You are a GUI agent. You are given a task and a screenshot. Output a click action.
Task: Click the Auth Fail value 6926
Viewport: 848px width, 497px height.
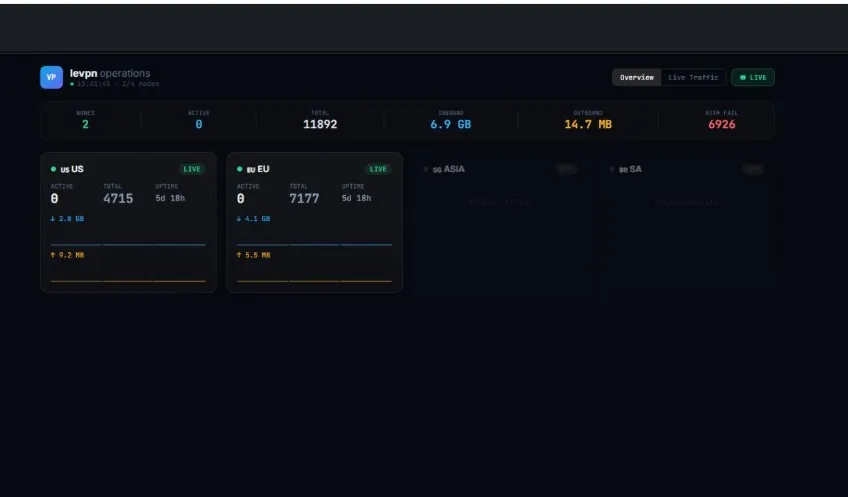click(721, 124)
